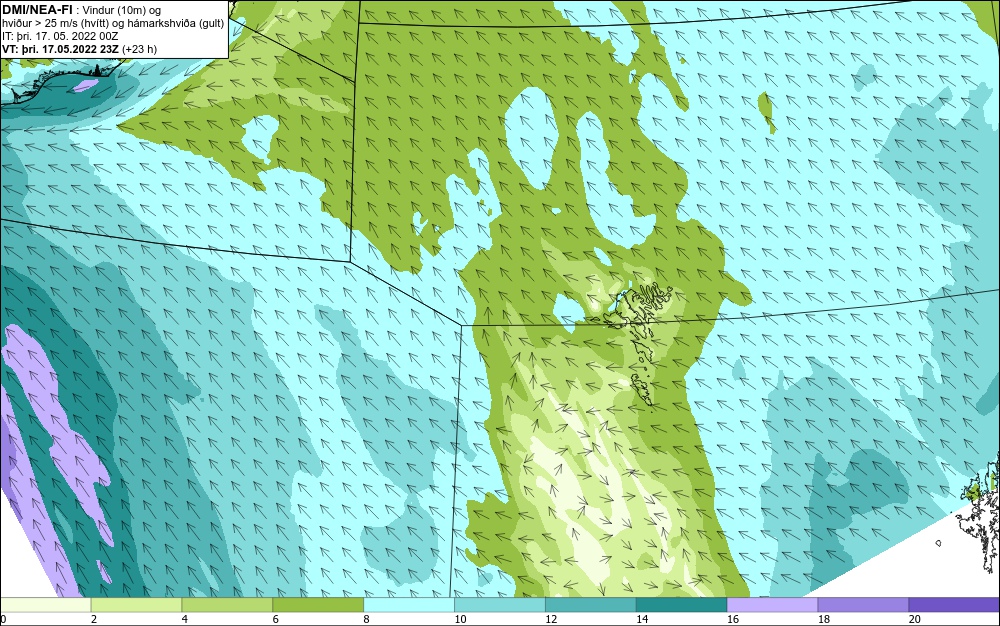Click the 'VT: þri. 17.05.2022 23Z' valid time
This screenshot has width=1000, height=626.
(x=59, y=49)
